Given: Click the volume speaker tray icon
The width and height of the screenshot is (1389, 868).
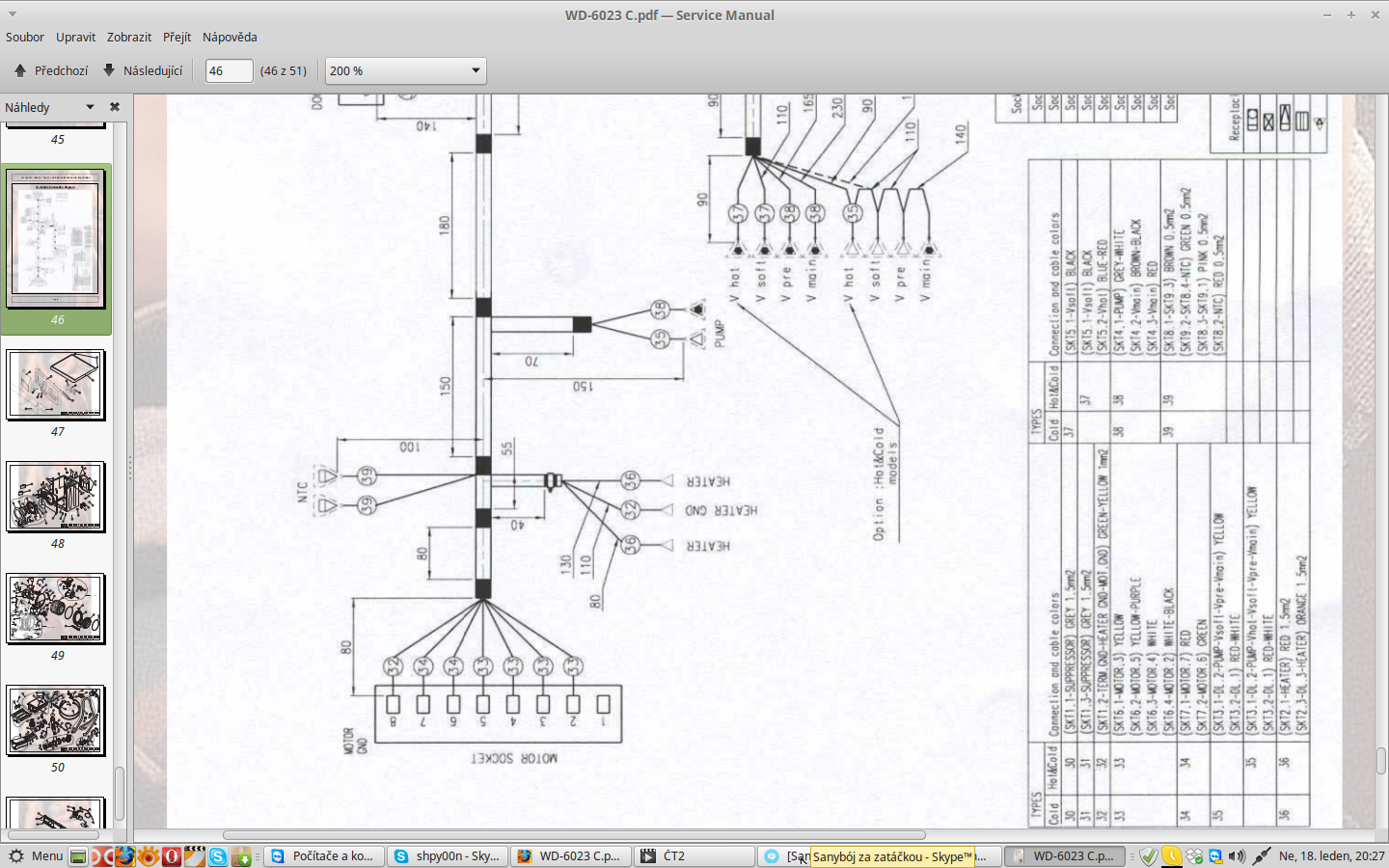Looking at the screenshot, I should (x=1238, y=856).
